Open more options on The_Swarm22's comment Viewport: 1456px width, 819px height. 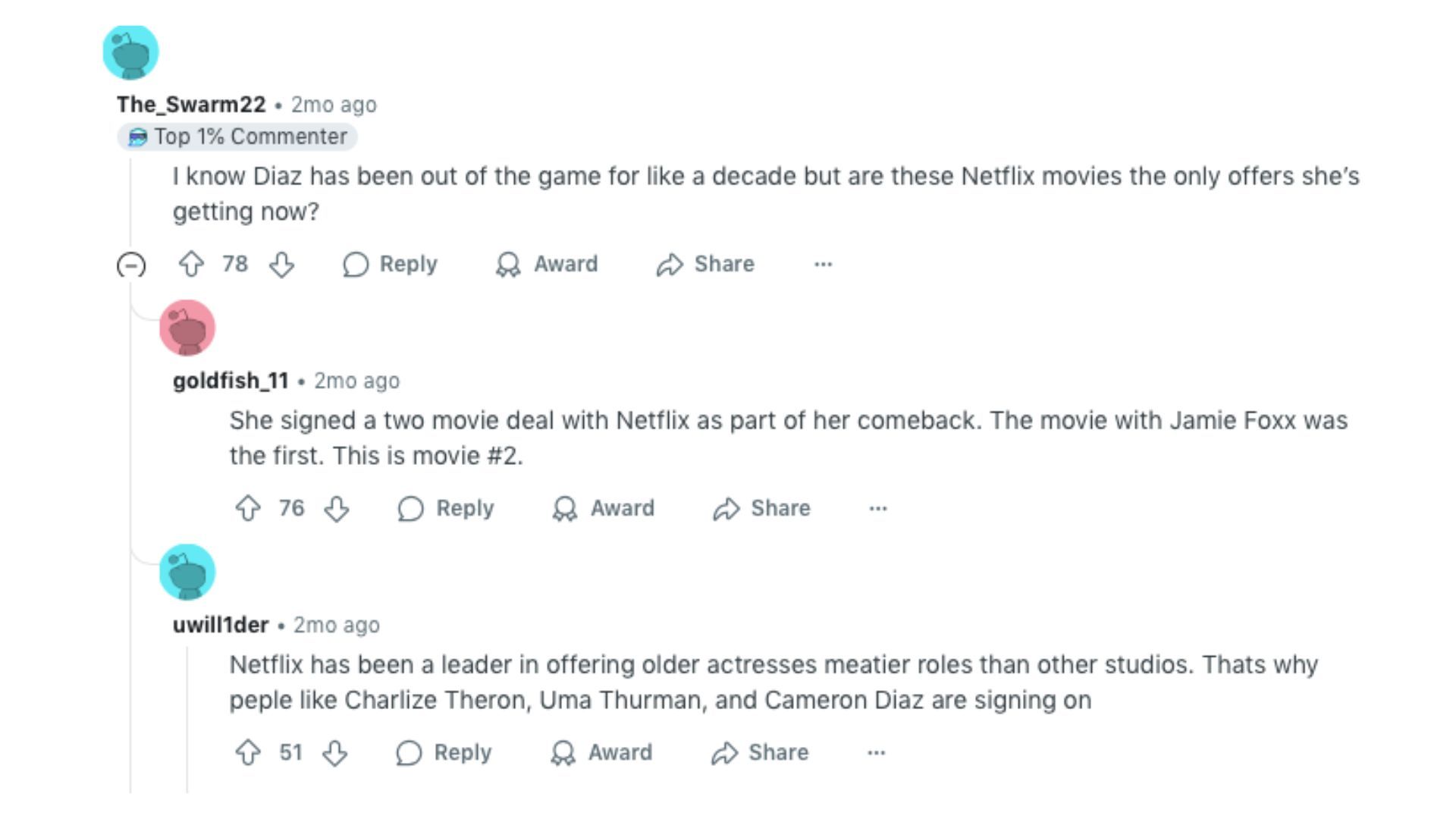pyautogui.click(x=823, y=265)
